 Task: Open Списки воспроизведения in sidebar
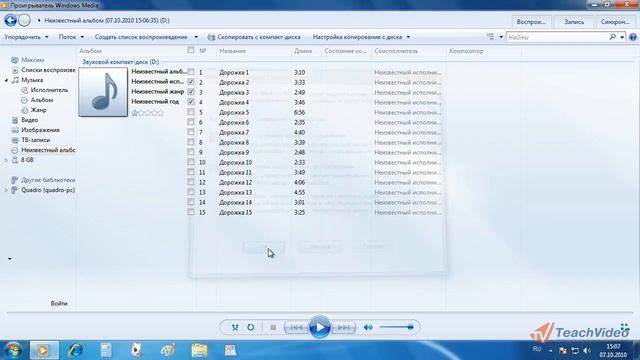pyautogui.click(x=48, y=70)
